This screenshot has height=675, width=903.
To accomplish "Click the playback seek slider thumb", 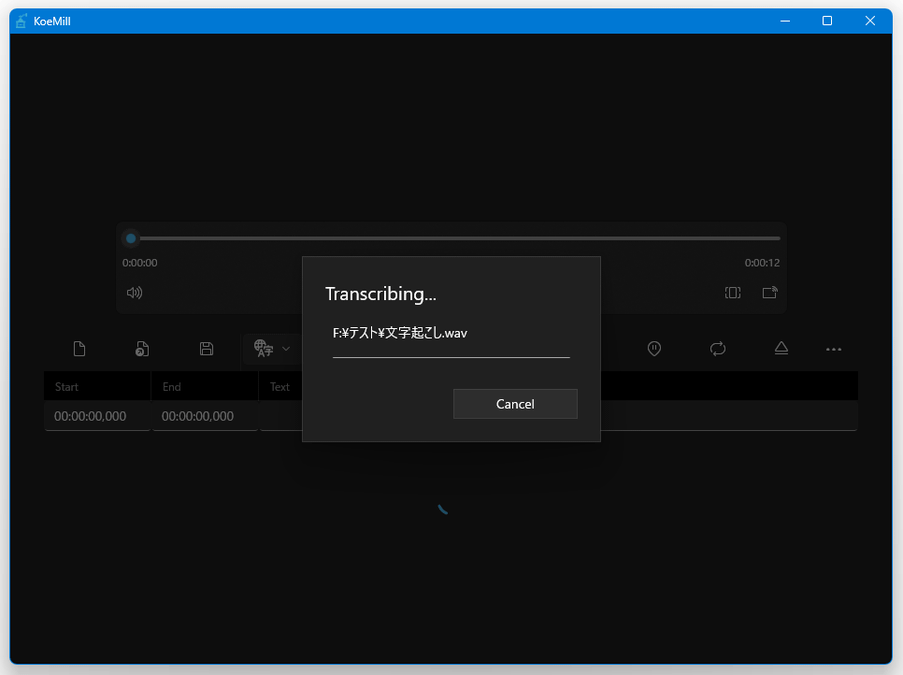I will (130, 238).
